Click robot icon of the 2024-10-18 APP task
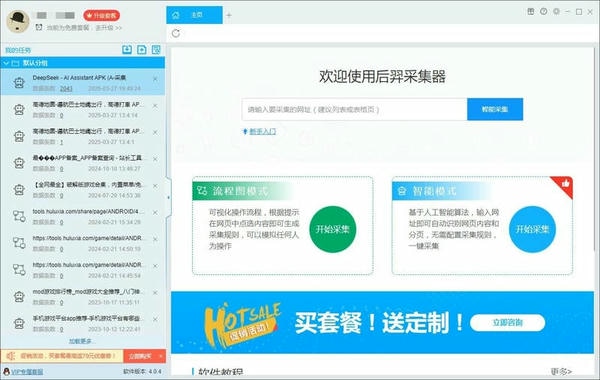The width and height of the screenshot is (600, 380). (19, 163)
